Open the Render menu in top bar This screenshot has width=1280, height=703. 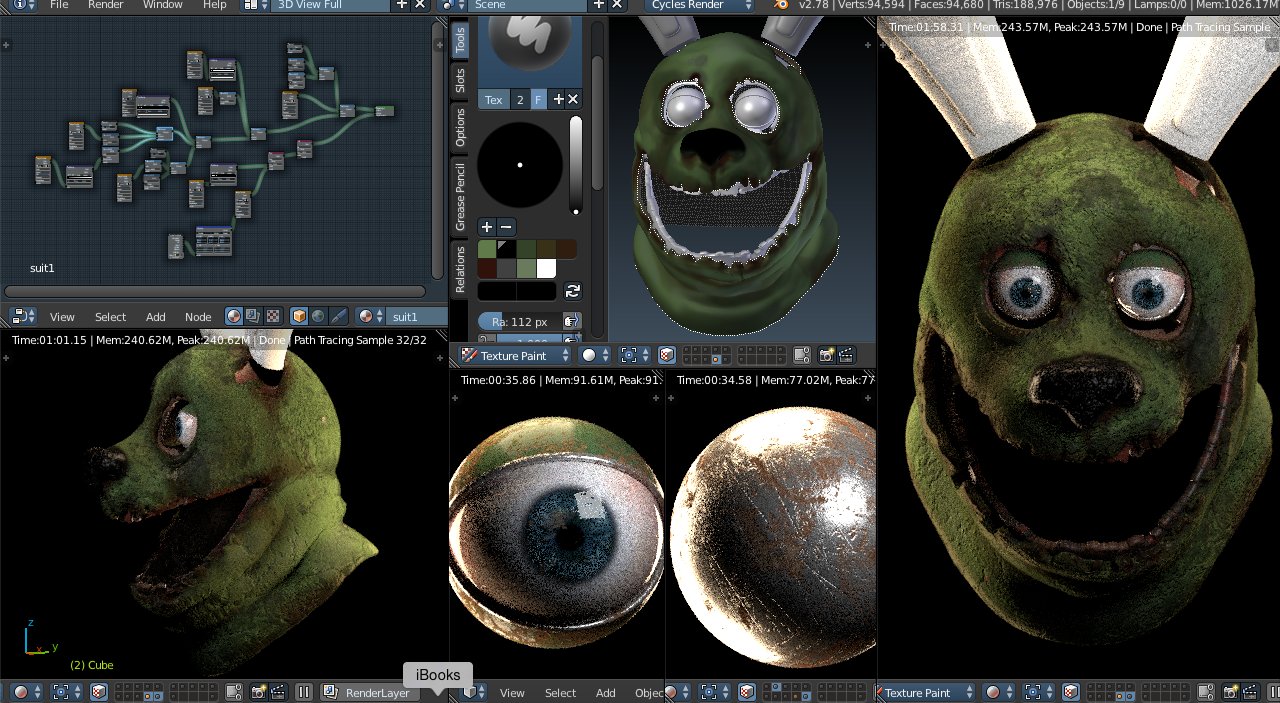106,5
